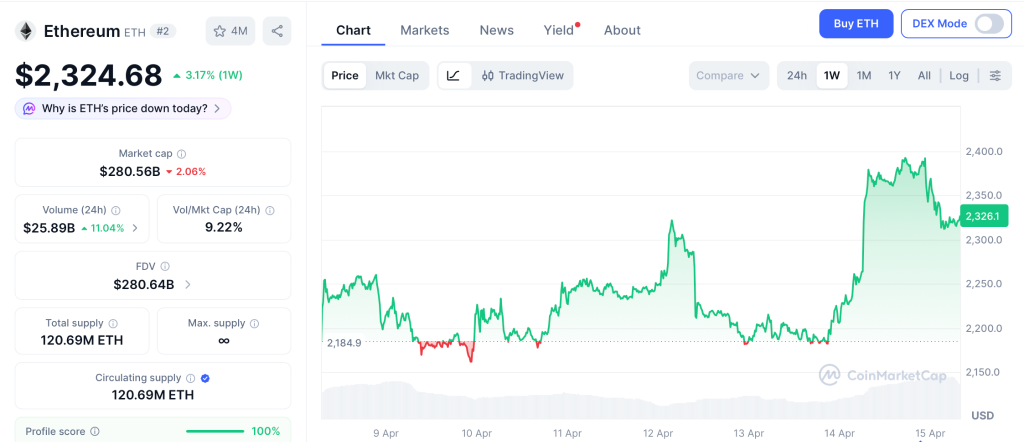This screenshot has height=442, width=1024.
Task: Click the $2,324.68 price value
Action: coord(89,75)
